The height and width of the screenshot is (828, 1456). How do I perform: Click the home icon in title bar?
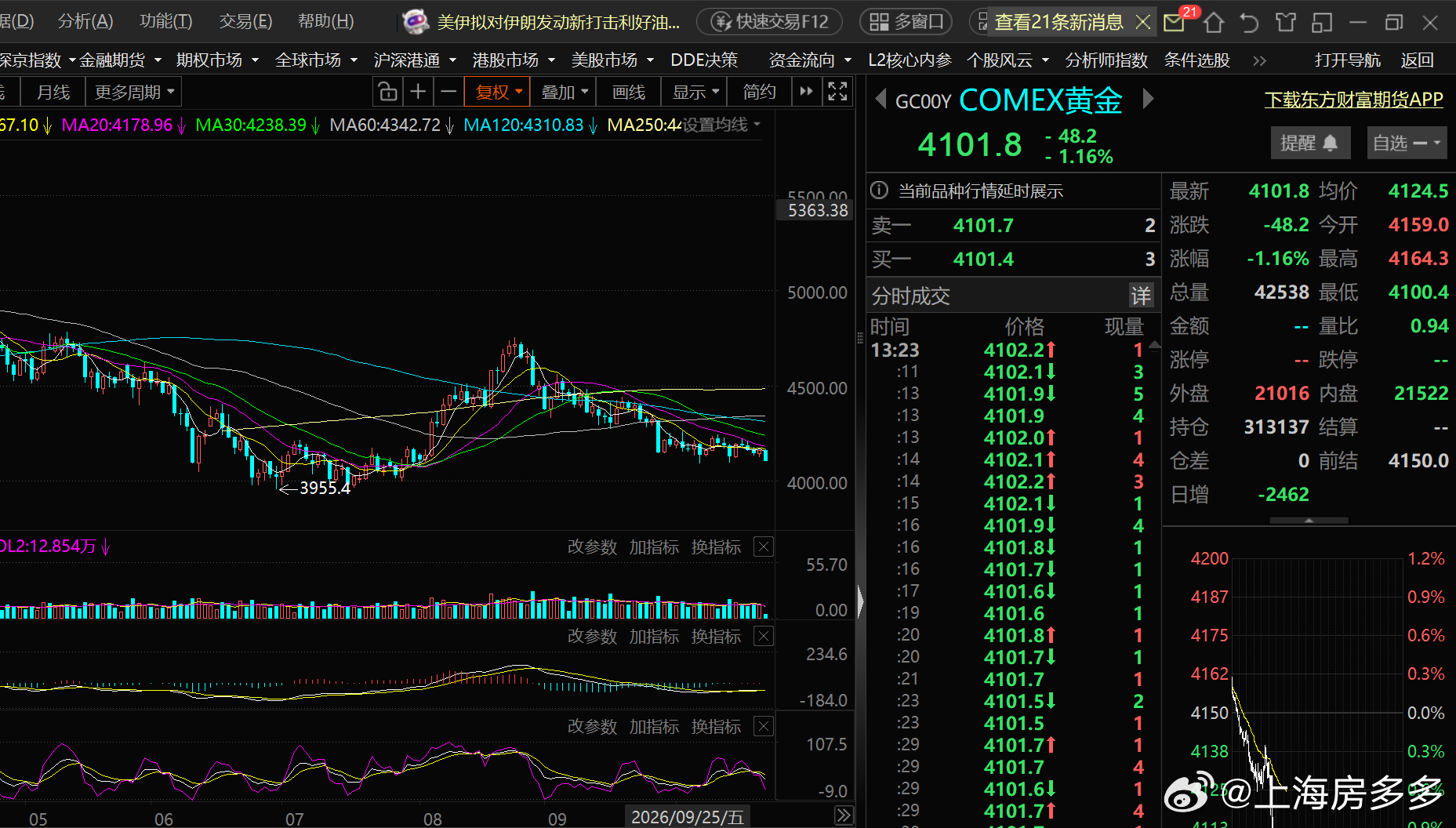tap(1214, 22)
